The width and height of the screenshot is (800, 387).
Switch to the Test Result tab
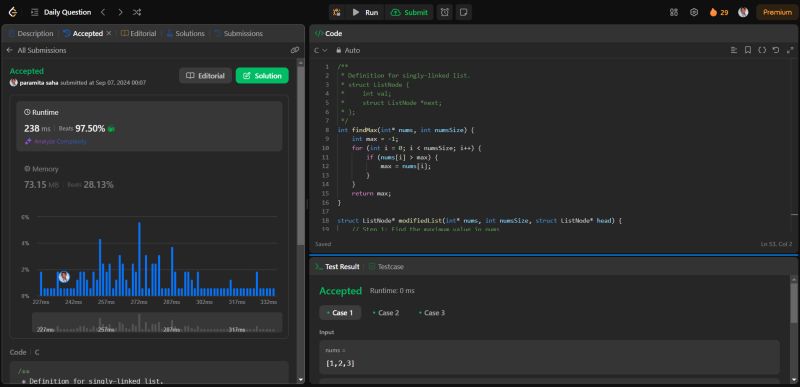pos(337,267)
